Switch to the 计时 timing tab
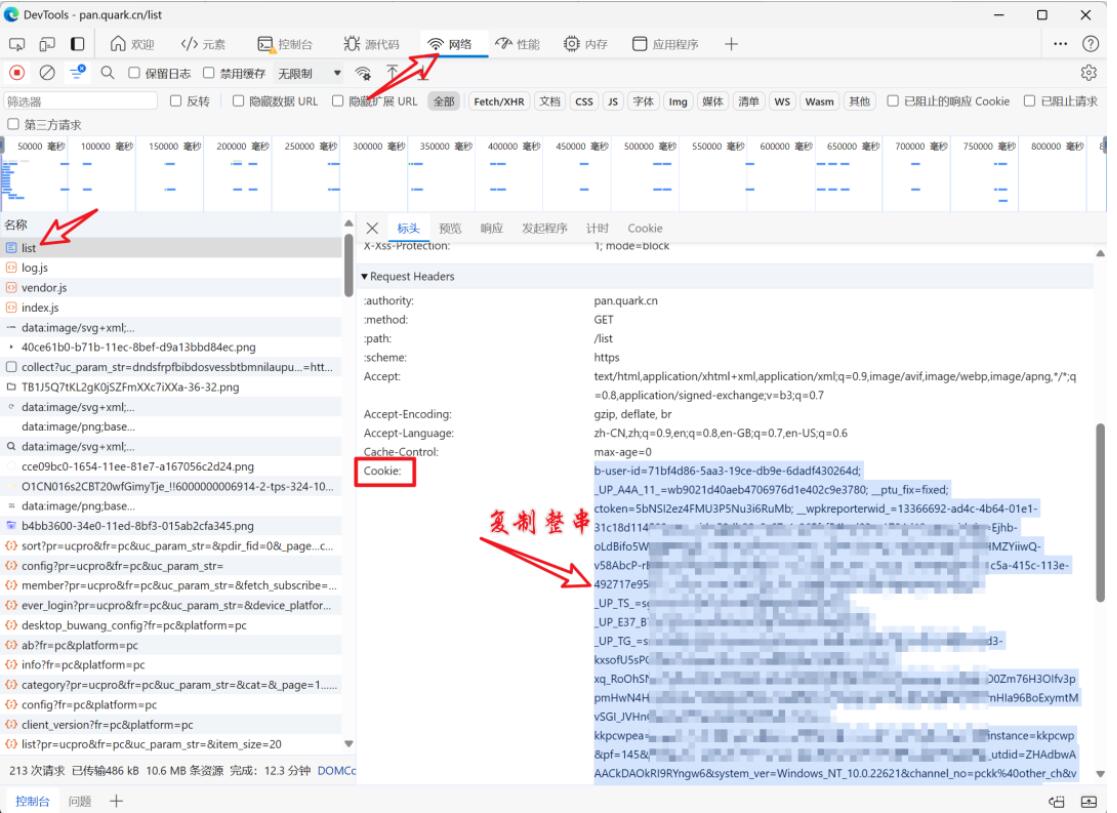This screenshot has width=1117, height=813. 597,228
